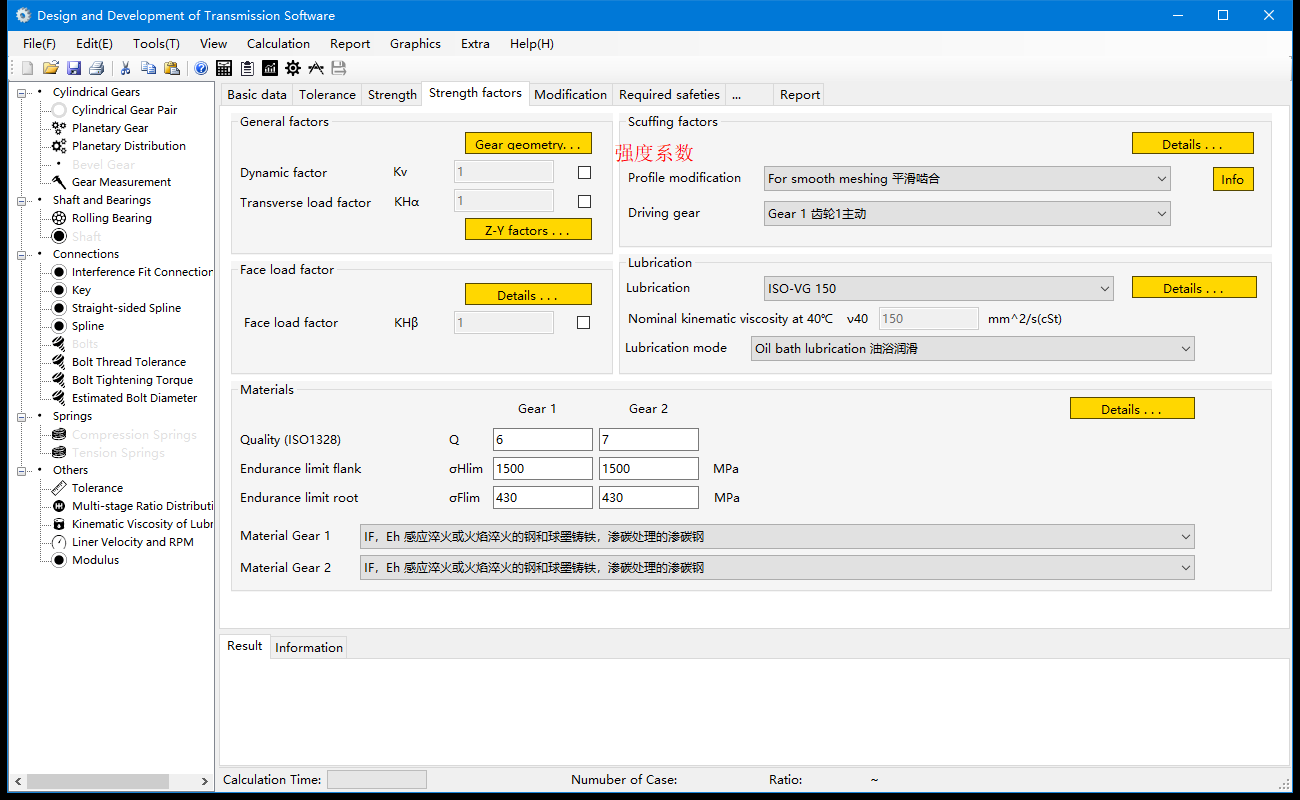Collapse the Shaft and Bearings node

[22, 200]
